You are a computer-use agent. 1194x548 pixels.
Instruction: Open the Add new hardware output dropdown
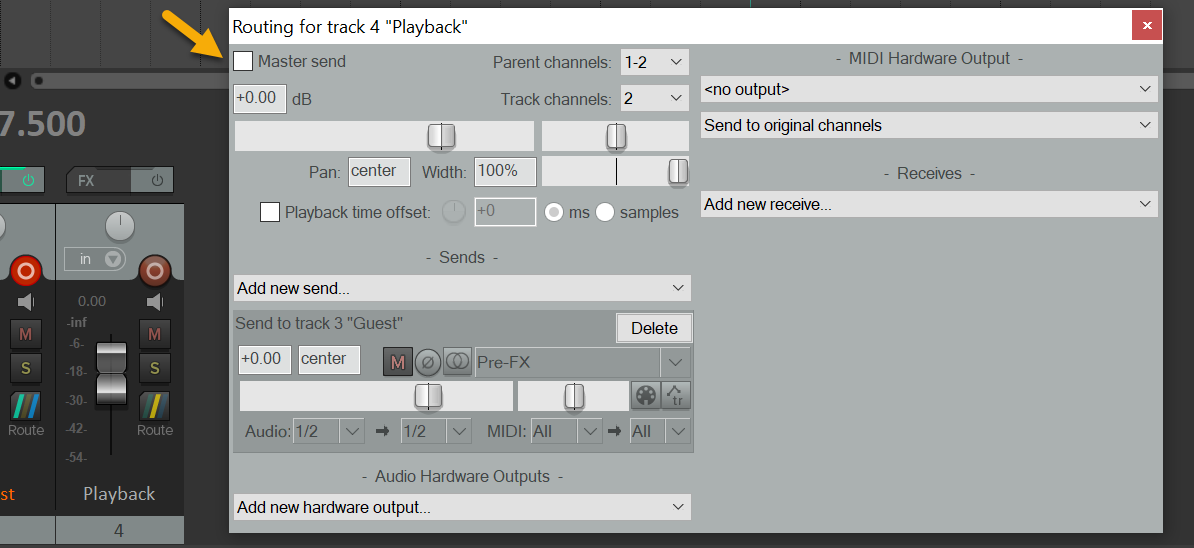pyautogui.click(x=461, y=507)
